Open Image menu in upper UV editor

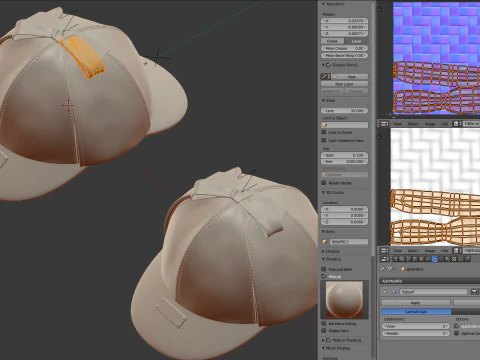coord(430,124)
